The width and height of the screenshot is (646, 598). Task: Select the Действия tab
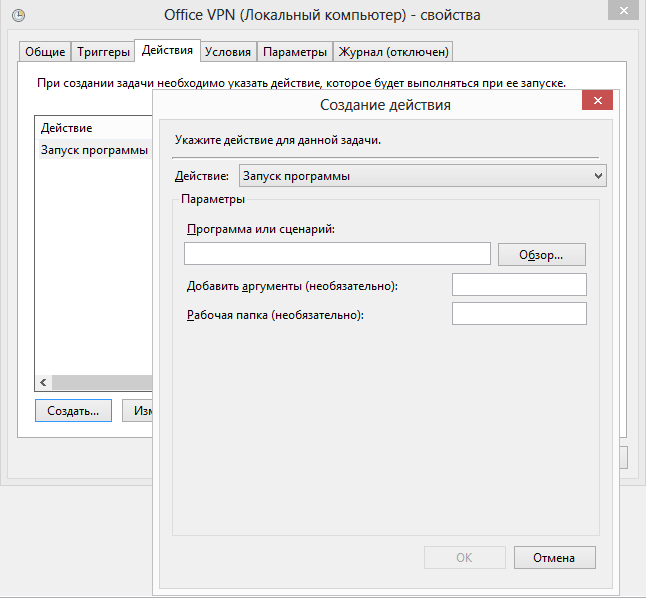[x=167, y=50]
